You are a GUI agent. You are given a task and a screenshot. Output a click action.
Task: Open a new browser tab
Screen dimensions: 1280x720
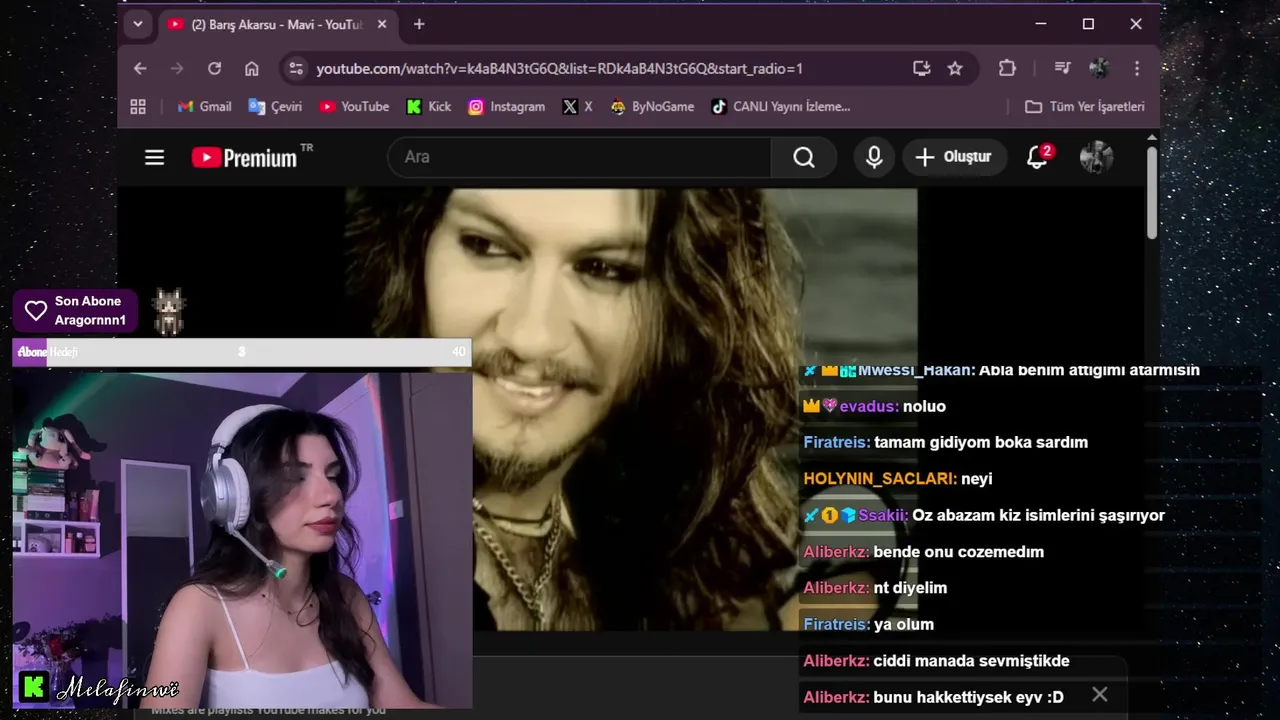(x=419, y=24)
